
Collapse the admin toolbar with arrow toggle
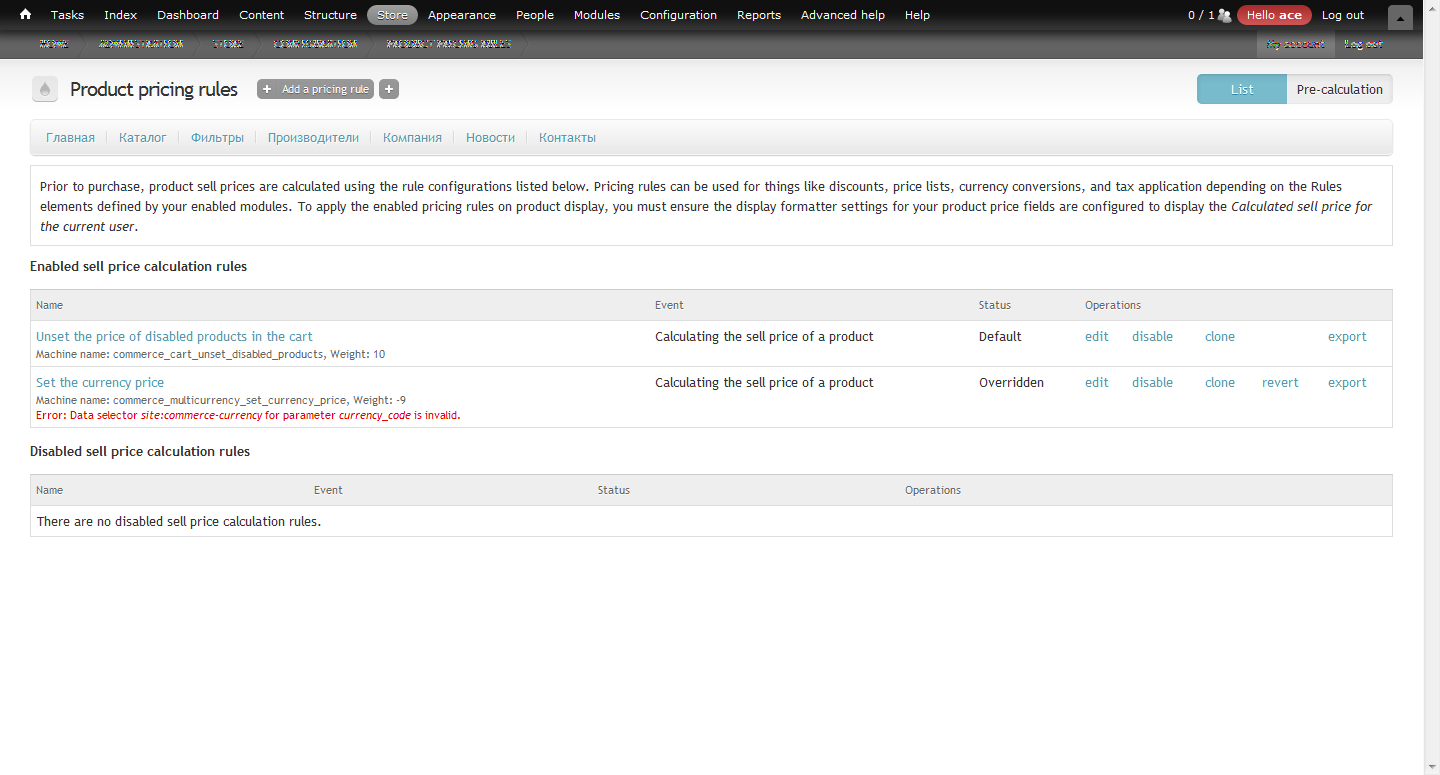tap(1400, 17)
